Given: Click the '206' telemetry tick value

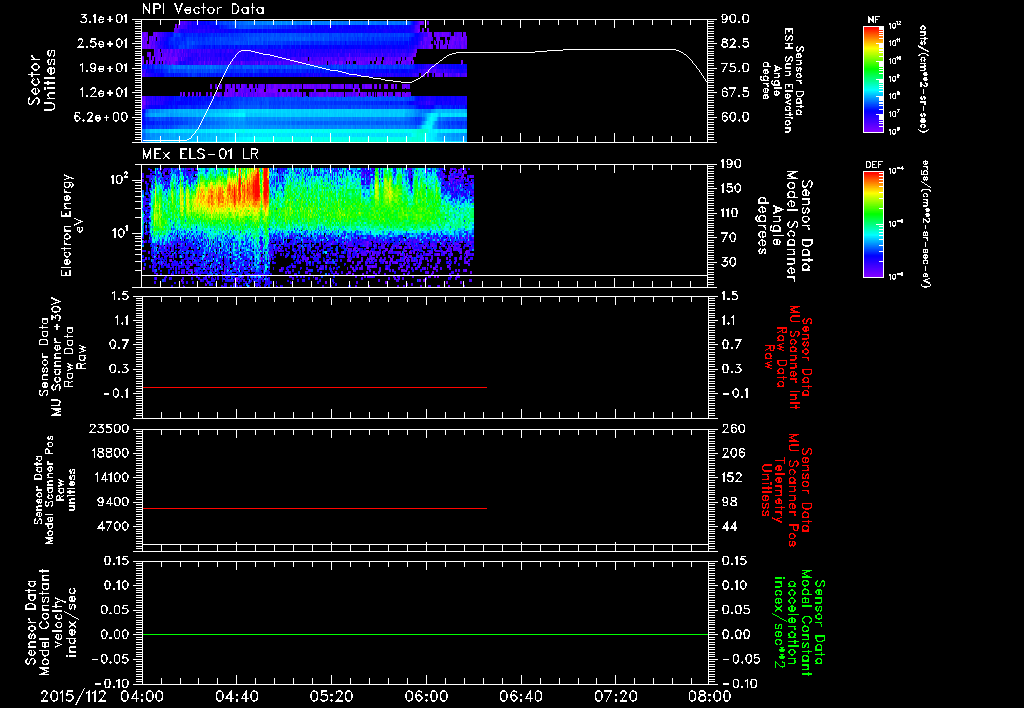Looking at the screenshot, I should (x=731, y=453).
